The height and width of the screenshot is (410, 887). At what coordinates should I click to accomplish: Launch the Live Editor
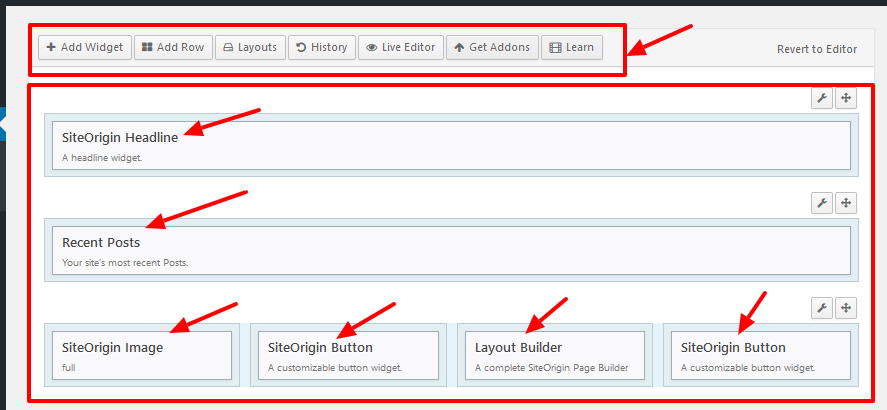[401, 48]
